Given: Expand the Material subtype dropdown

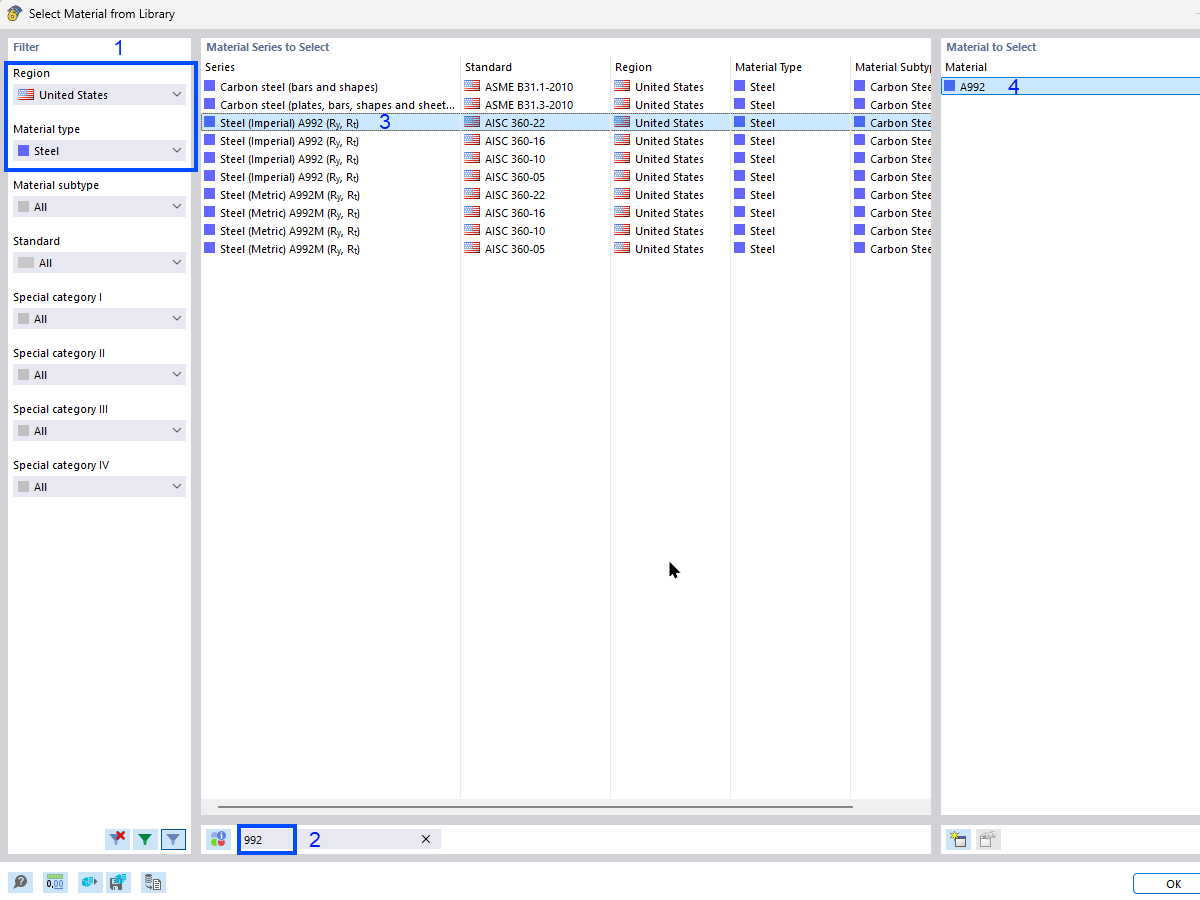Looking at the screenshot, I should click(x=99, y=207).
